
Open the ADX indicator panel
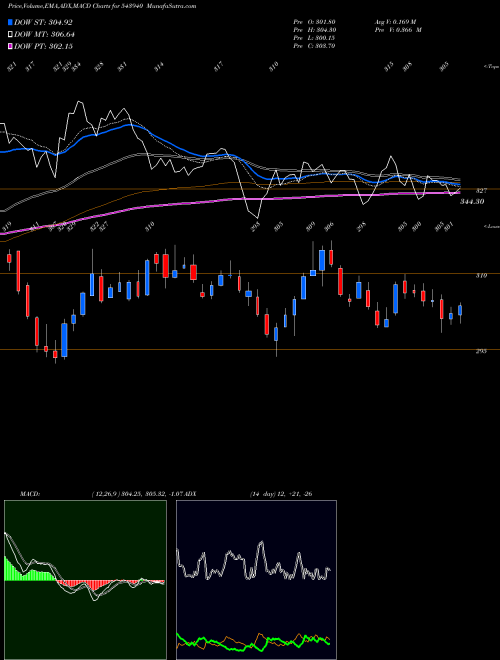click(256, 580)
